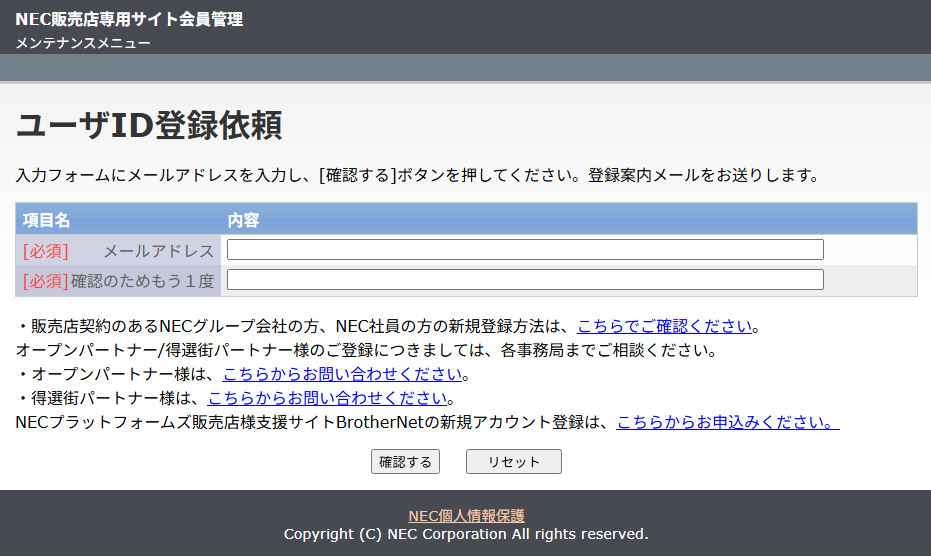Image resolution: width=931 pixels, height=557 pixels.
Task: Click the メンテナンスメニュー header text
Action: tap(83, 43)
